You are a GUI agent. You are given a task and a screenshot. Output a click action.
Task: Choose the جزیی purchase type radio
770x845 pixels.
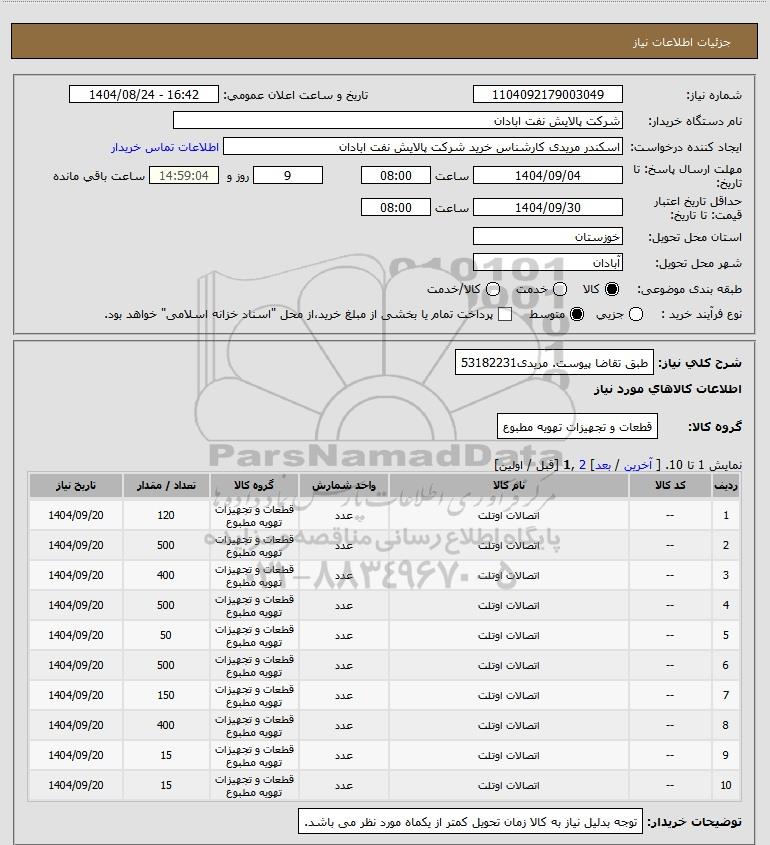coord(636,314)
